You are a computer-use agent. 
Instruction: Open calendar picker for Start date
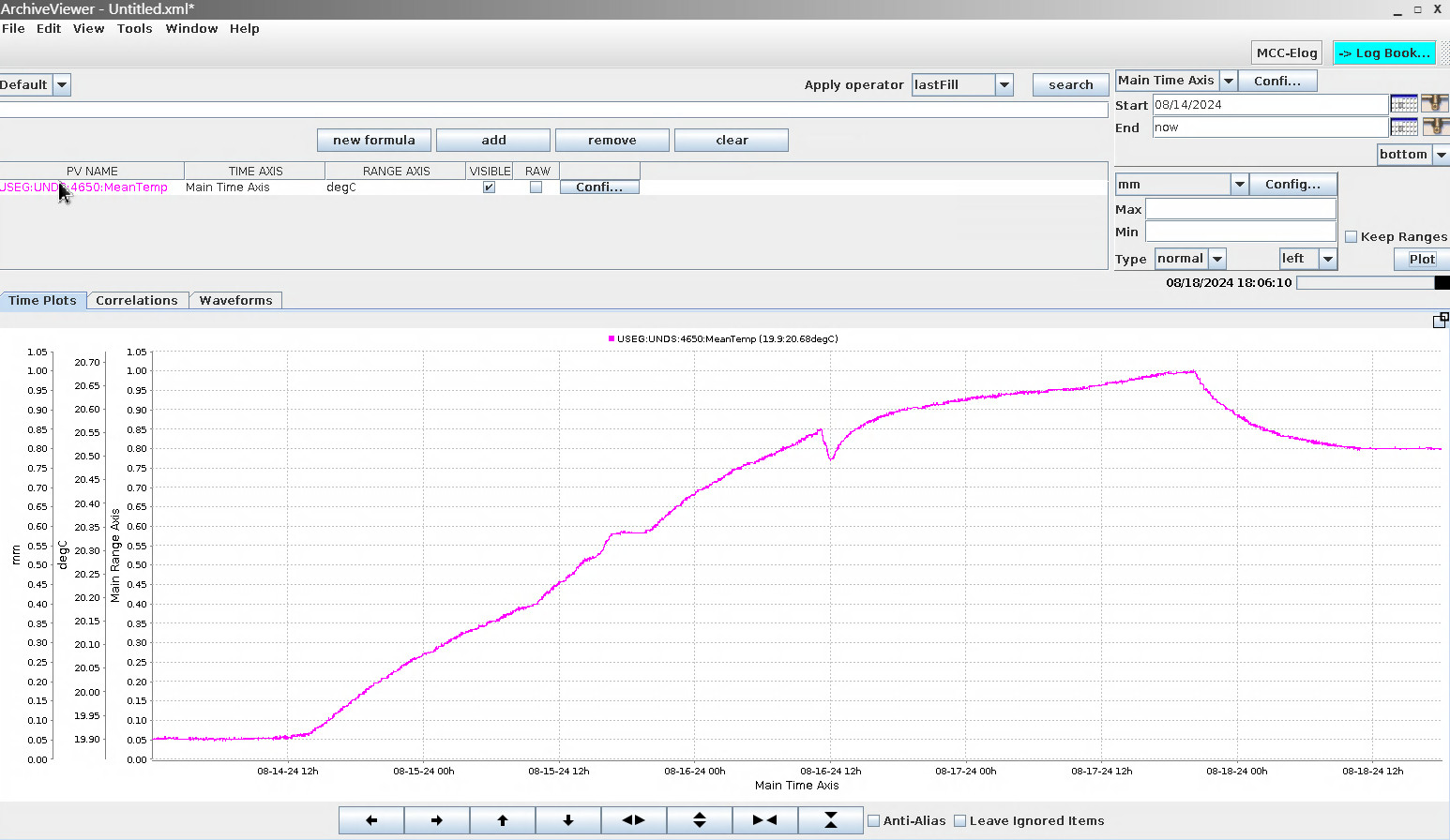(x=1403, y=104)
